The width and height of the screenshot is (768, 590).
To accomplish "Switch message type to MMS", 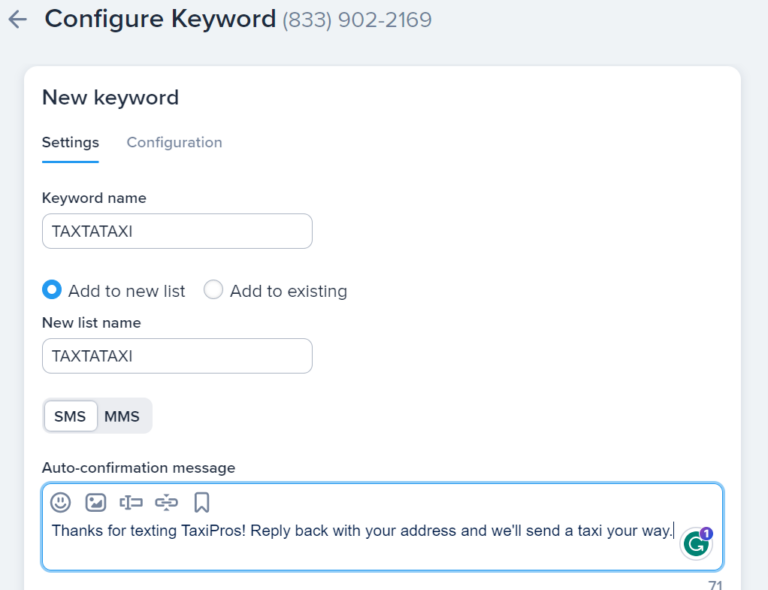I will click(x=122, y=416).
